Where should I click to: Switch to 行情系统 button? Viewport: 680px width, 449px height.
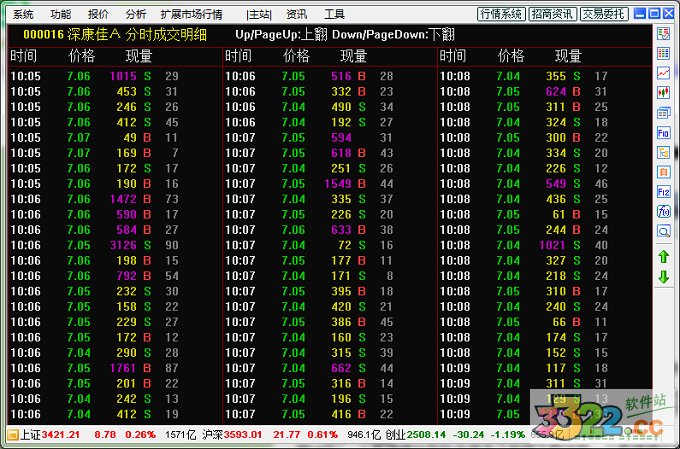(x=501, y=14)
